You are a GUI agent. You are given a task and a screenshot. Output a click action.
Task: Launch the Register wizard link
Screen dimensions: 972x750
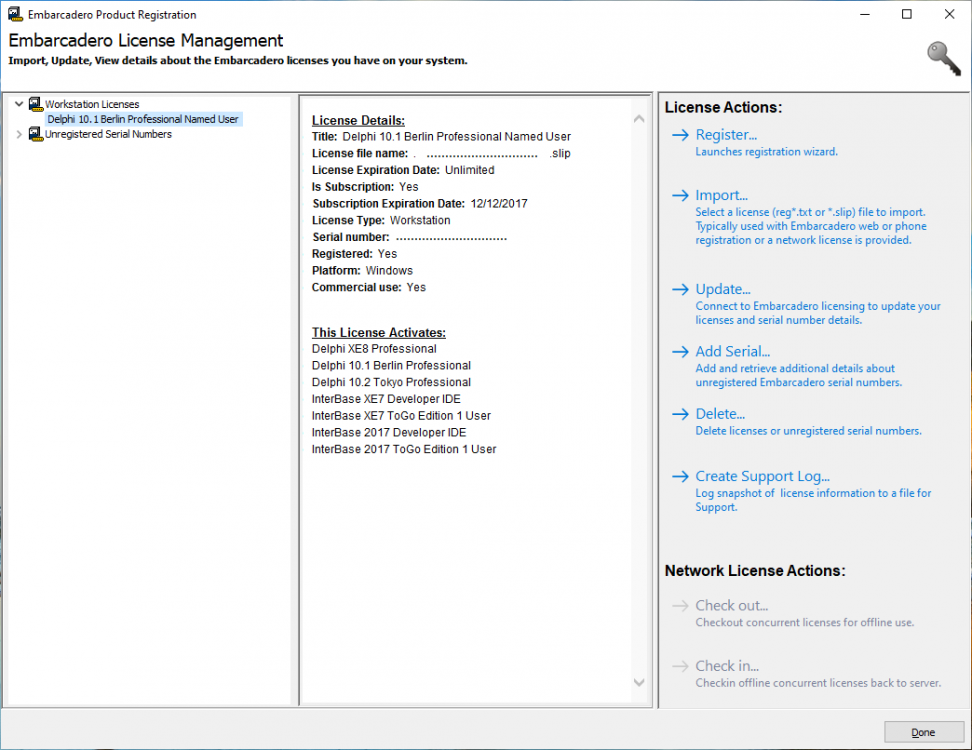pyautogui.click(x=726, y=135)
